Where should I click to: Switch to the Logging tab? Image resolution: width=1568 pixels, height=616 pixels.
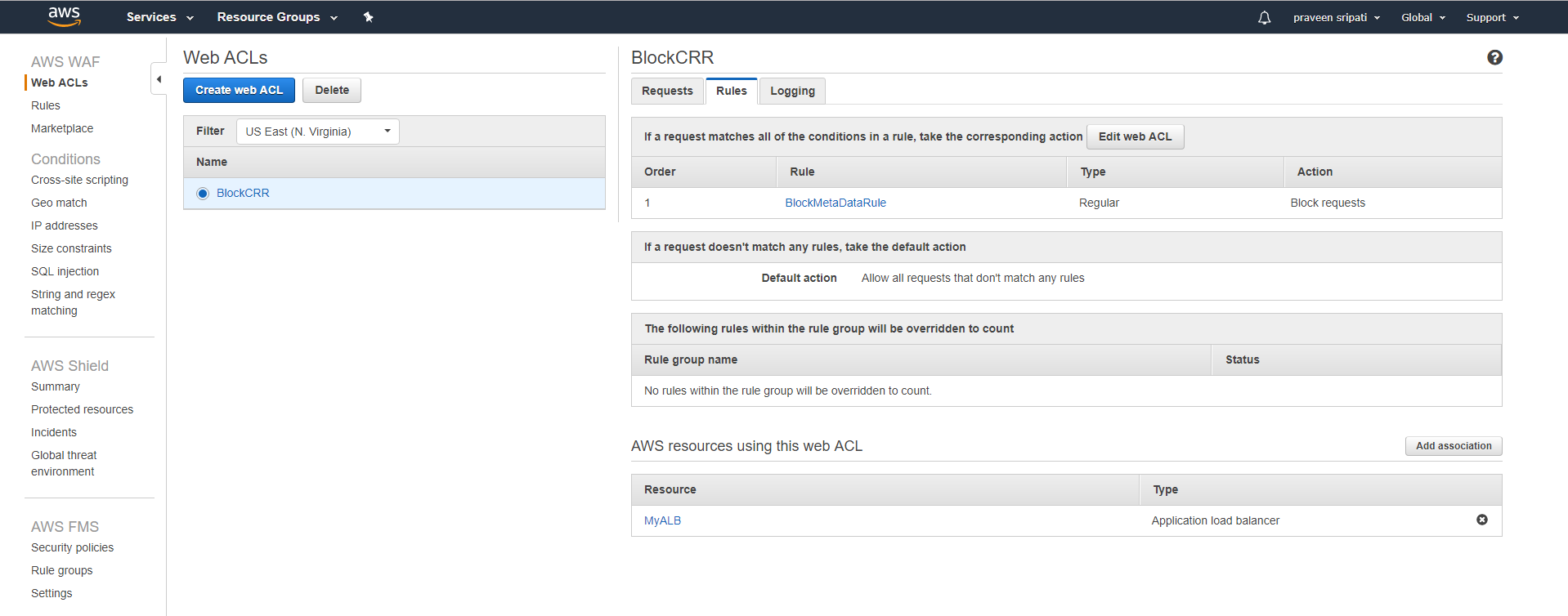pyautogui.click(x=791, y=91)
